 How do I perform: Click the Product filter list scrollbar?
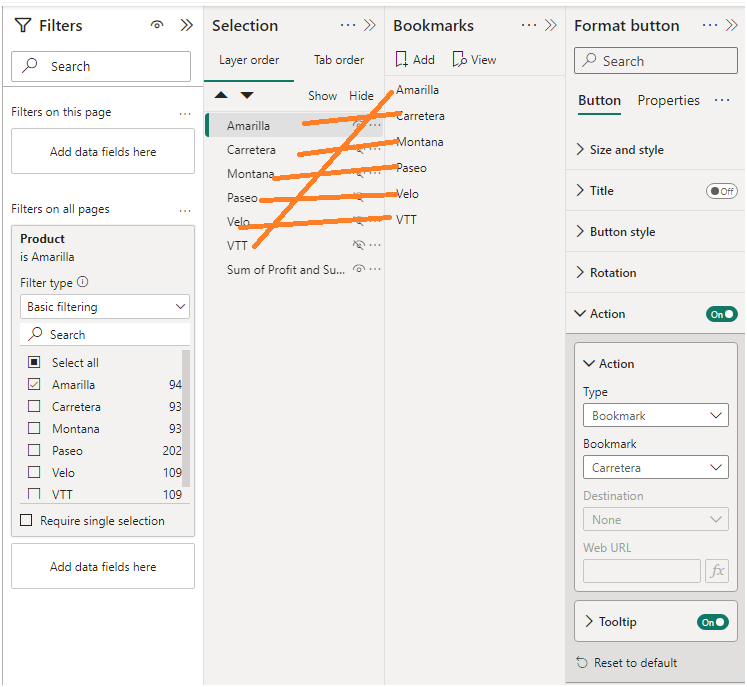click(186, 418)
